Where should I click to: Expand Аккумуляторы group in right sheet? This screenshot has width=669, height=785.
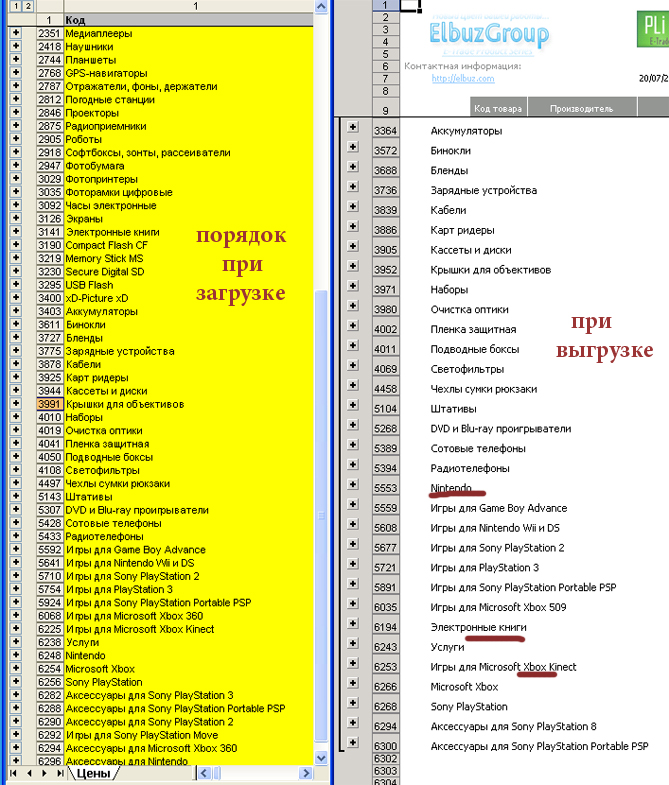click(353, 127)
